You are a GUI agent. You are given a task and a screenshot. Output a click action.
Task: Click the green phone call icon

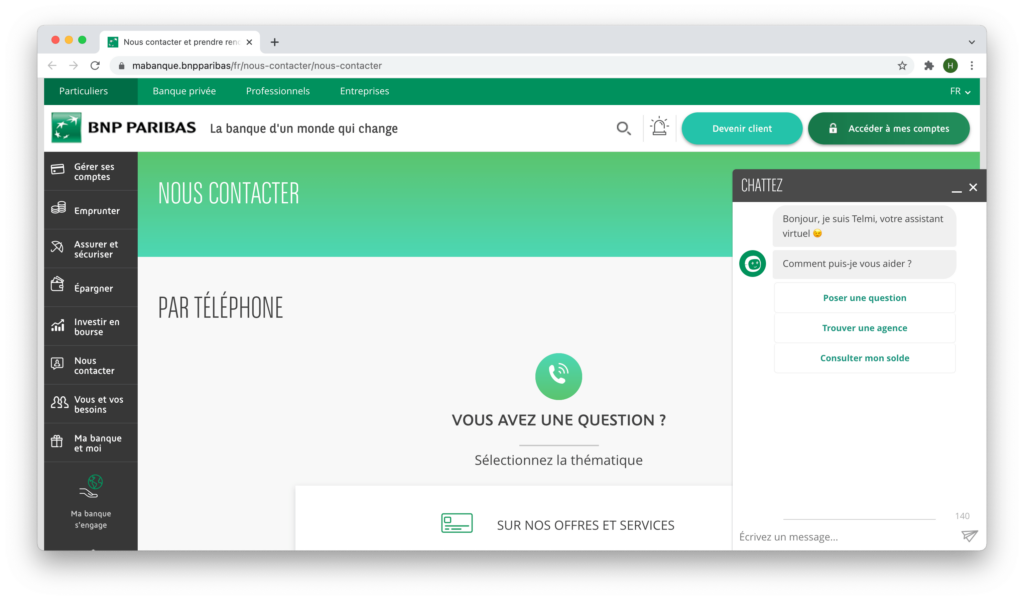tap(558, 376)
